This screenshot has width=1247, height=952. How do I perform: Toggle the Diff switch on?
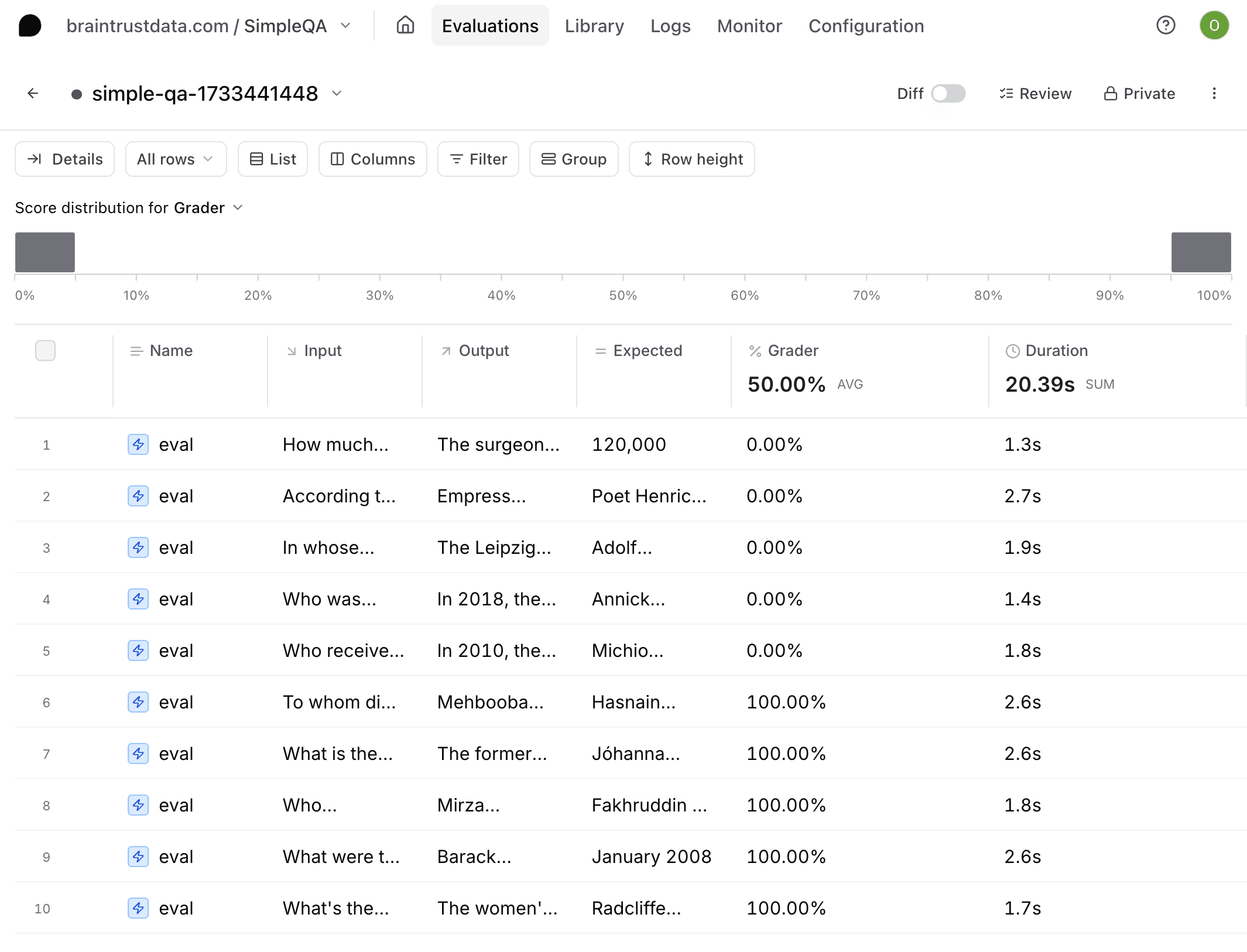click(x=948, y=94)
